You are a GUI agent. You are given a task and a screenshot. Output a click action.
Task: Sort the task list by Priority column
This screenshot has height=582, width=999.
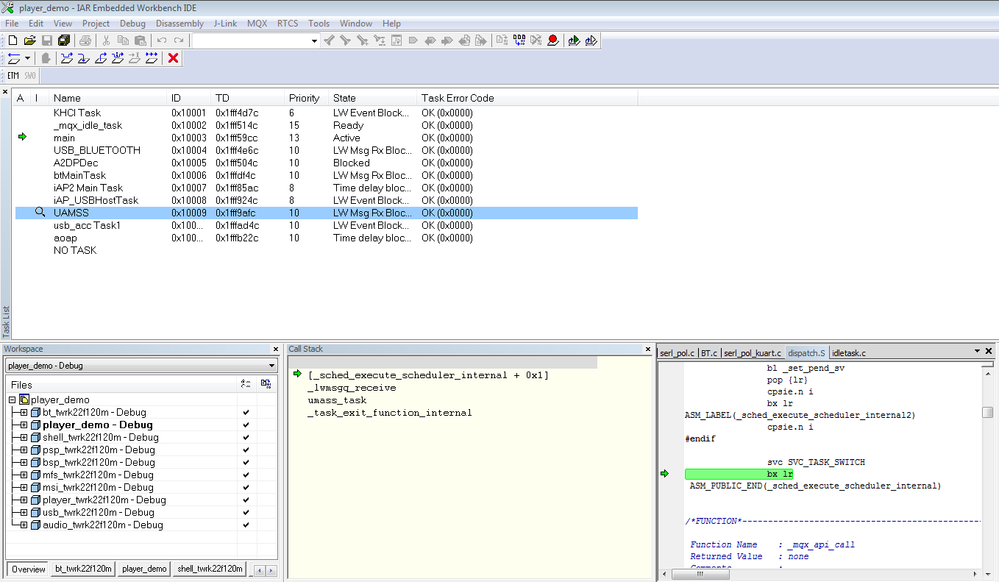pos(304,98)
